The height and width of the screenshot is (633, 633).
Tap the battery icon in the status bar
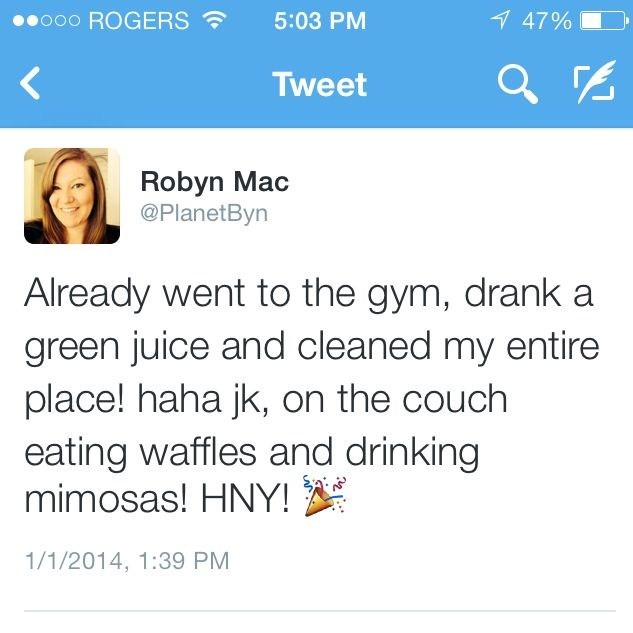[604, 21]
